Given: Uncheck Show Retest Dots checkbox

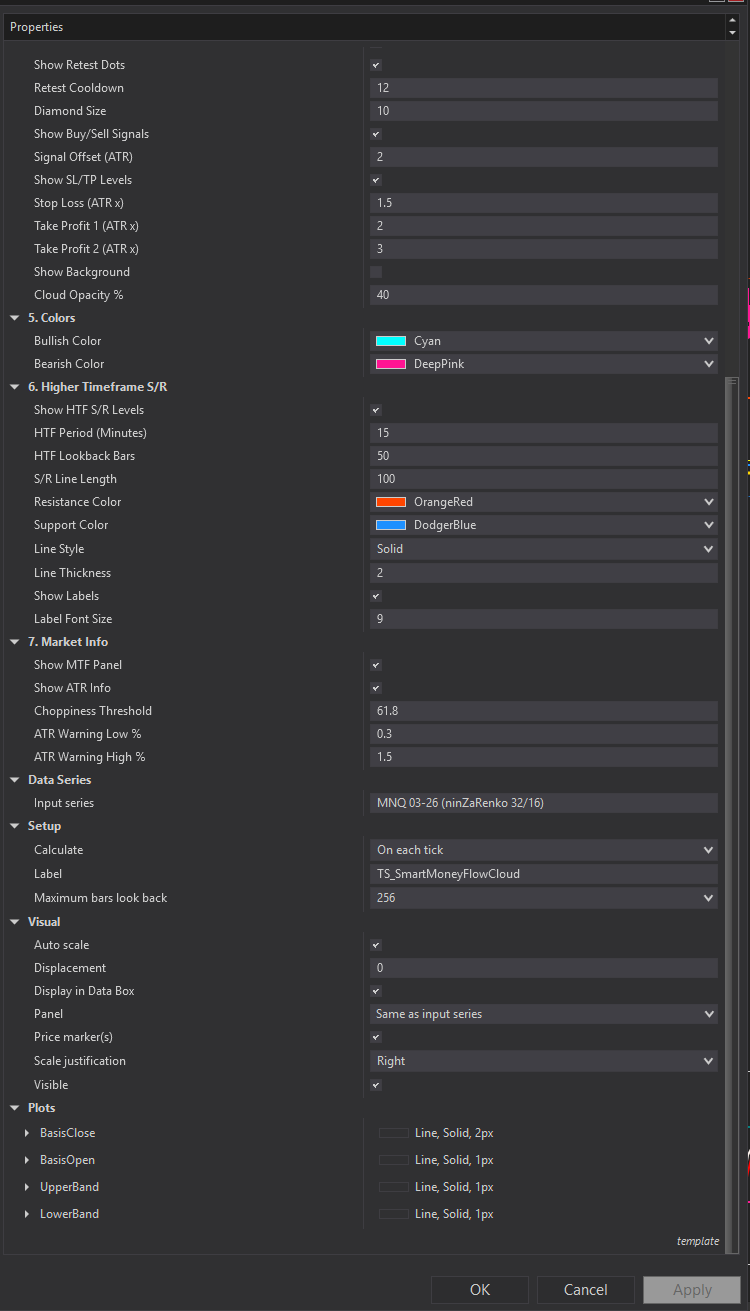Looking at the screenshot, I should pyautogui.click(x=376, y=65).
